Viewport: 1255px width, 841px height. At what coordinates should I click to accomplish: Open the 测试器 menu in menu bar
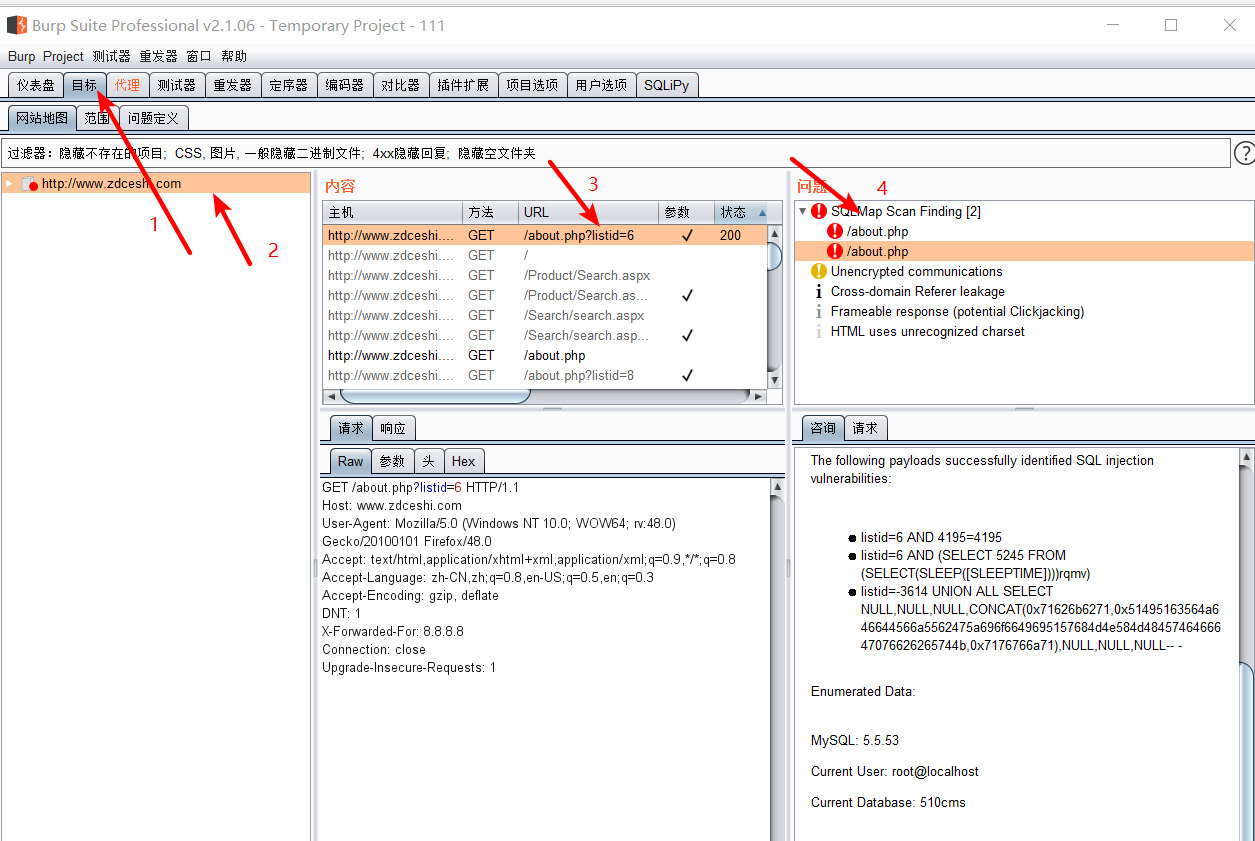coord(111,56)
